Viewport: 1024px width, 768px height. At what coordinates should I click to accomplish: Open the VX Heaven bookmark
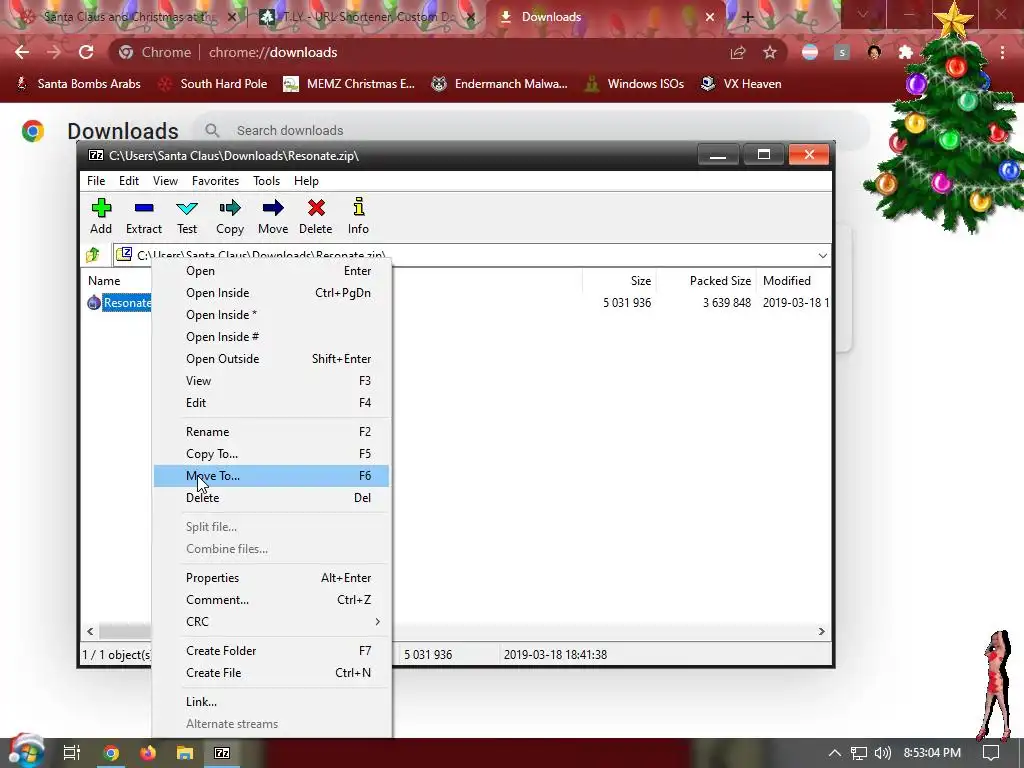[741, 84]
